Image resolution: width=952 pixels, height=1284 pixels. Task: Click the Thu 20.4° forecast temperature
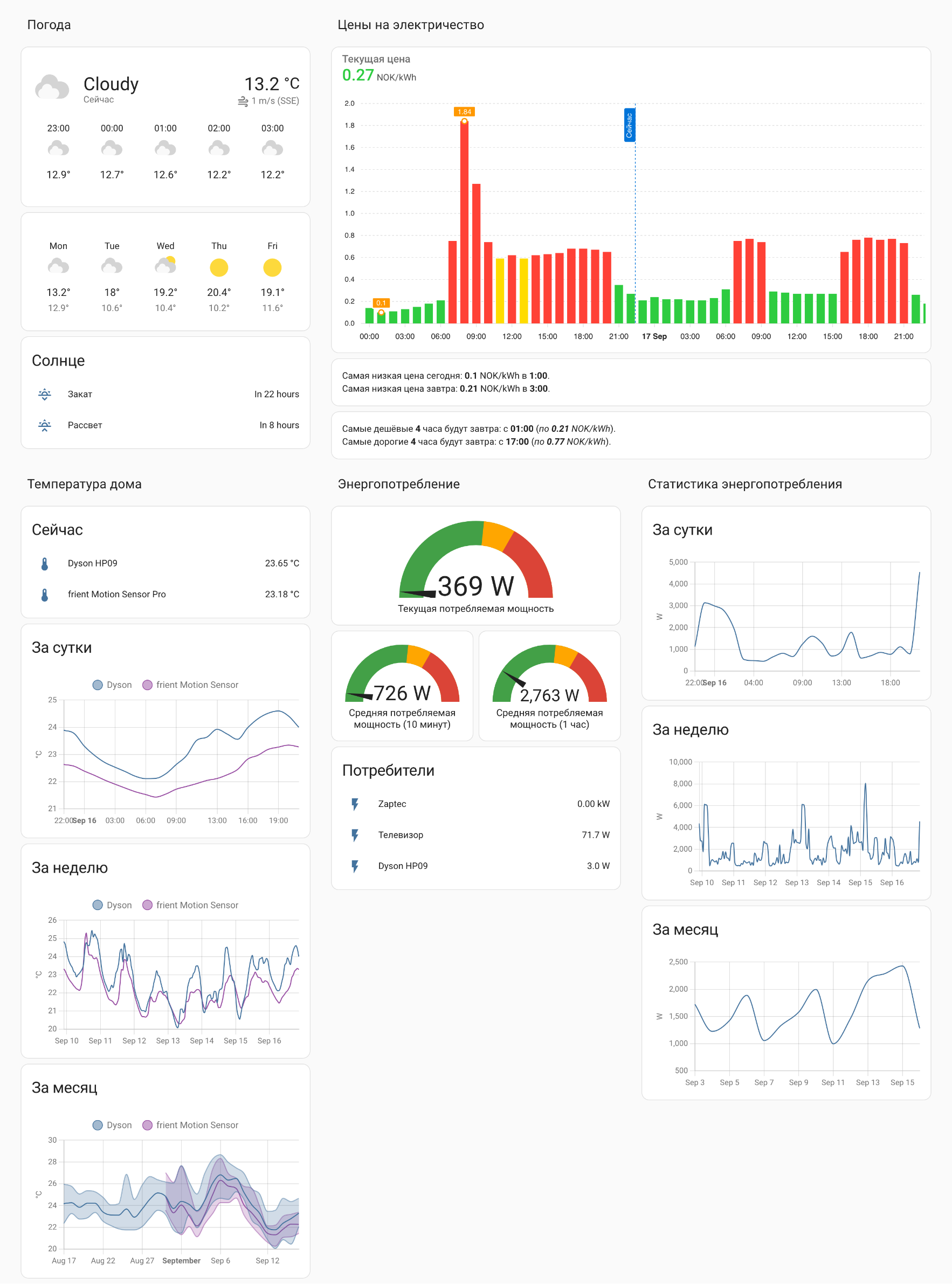[x=219, y=292]
